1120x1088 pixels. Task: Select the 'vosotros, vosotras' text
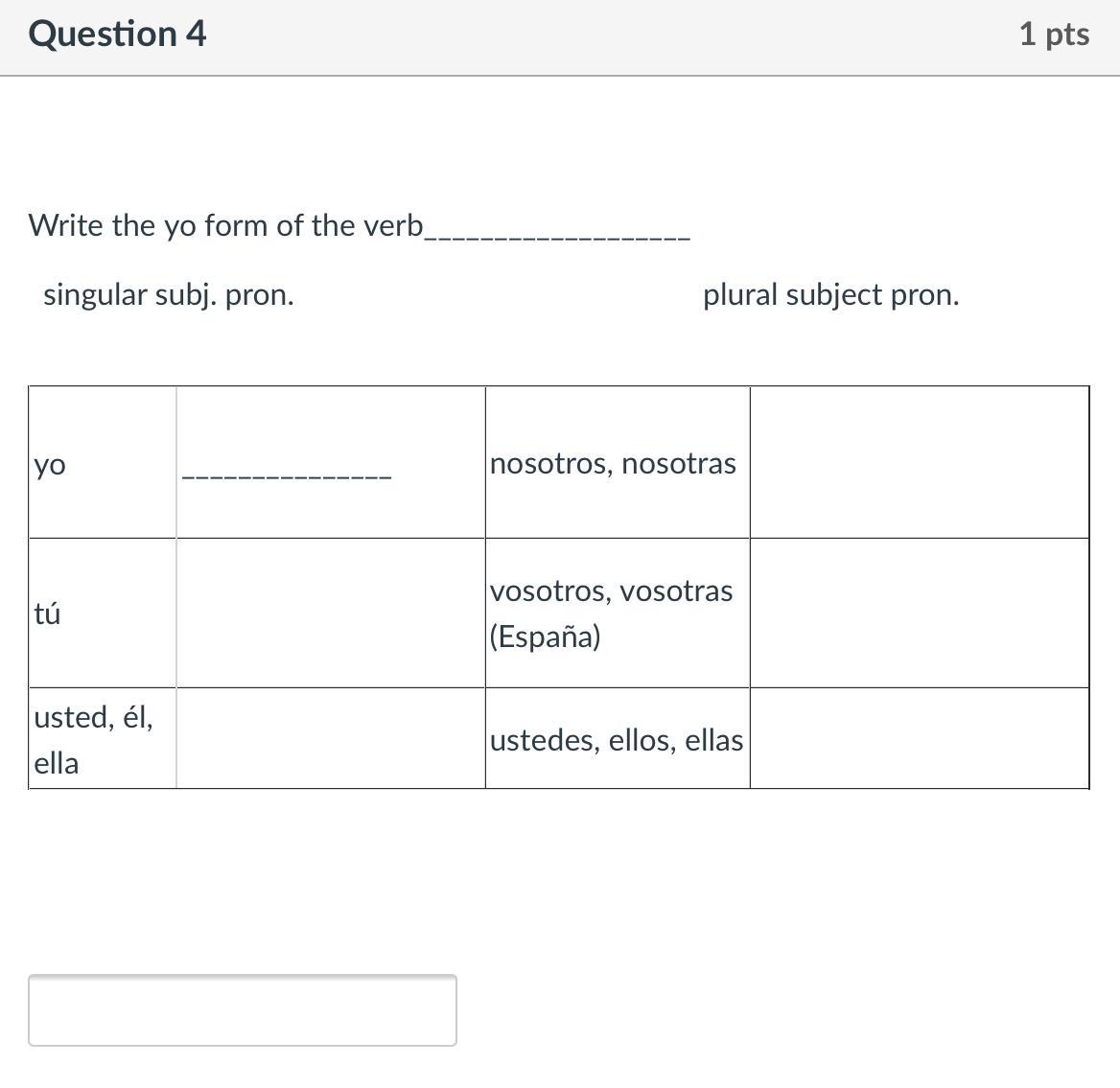pos(611,591)
